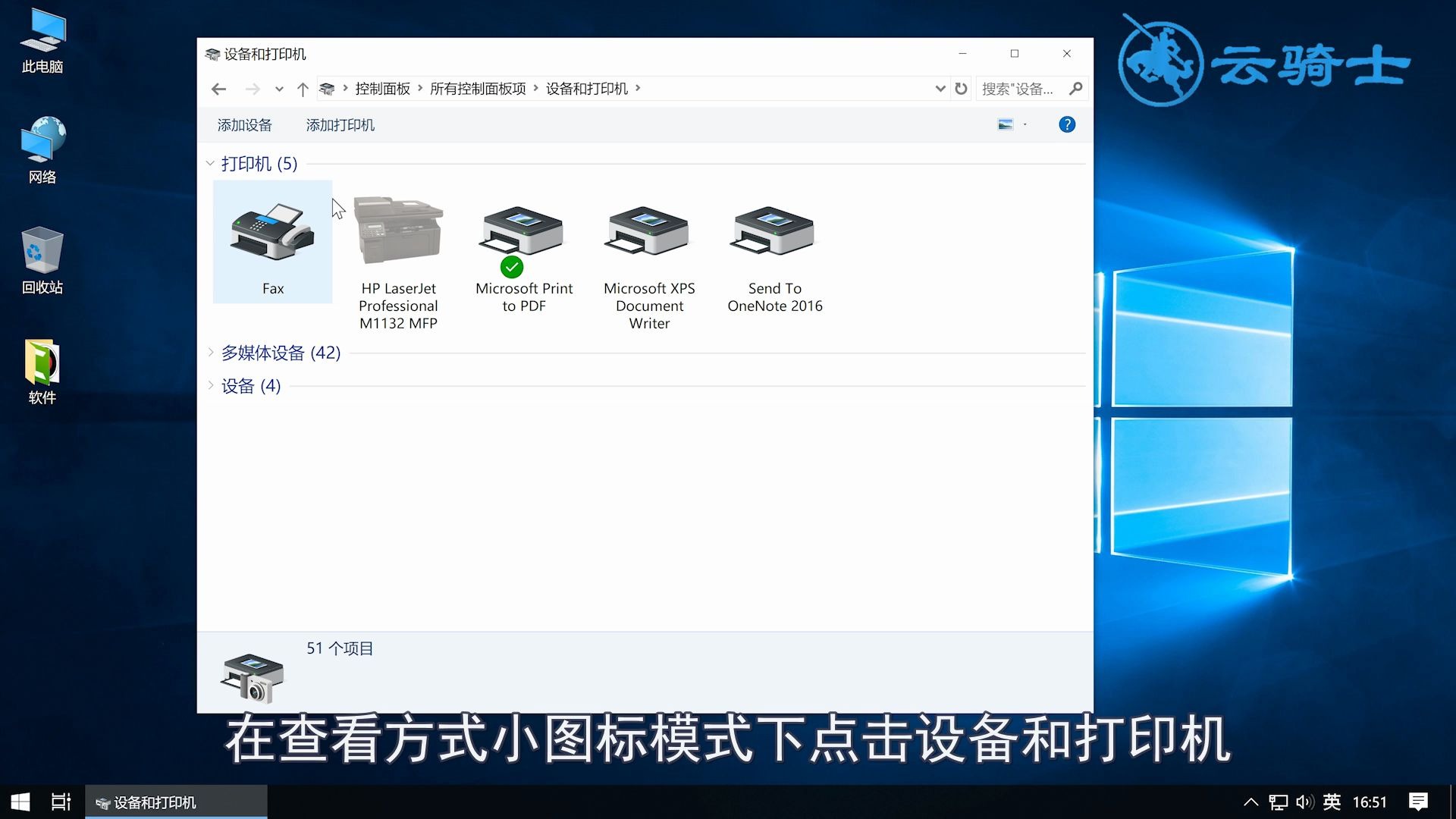Open help via the question mark icon
The width and height of the screenshot is (1456, 819).
click(x=1067, y=124)
